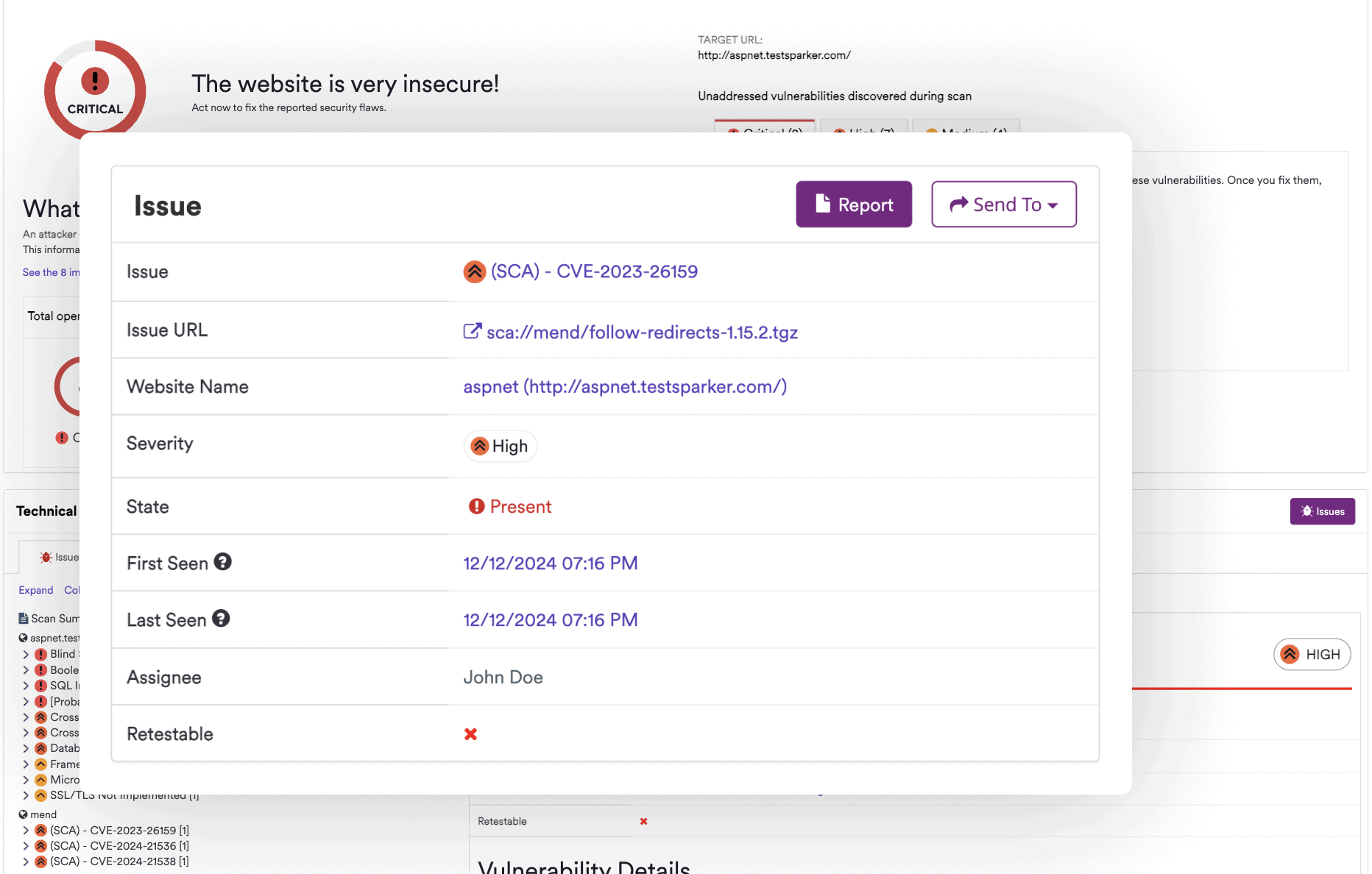Viewport: 1372px width, 874px height.
Task: Click the external link icon beside Issue URL
Action: 472,331
